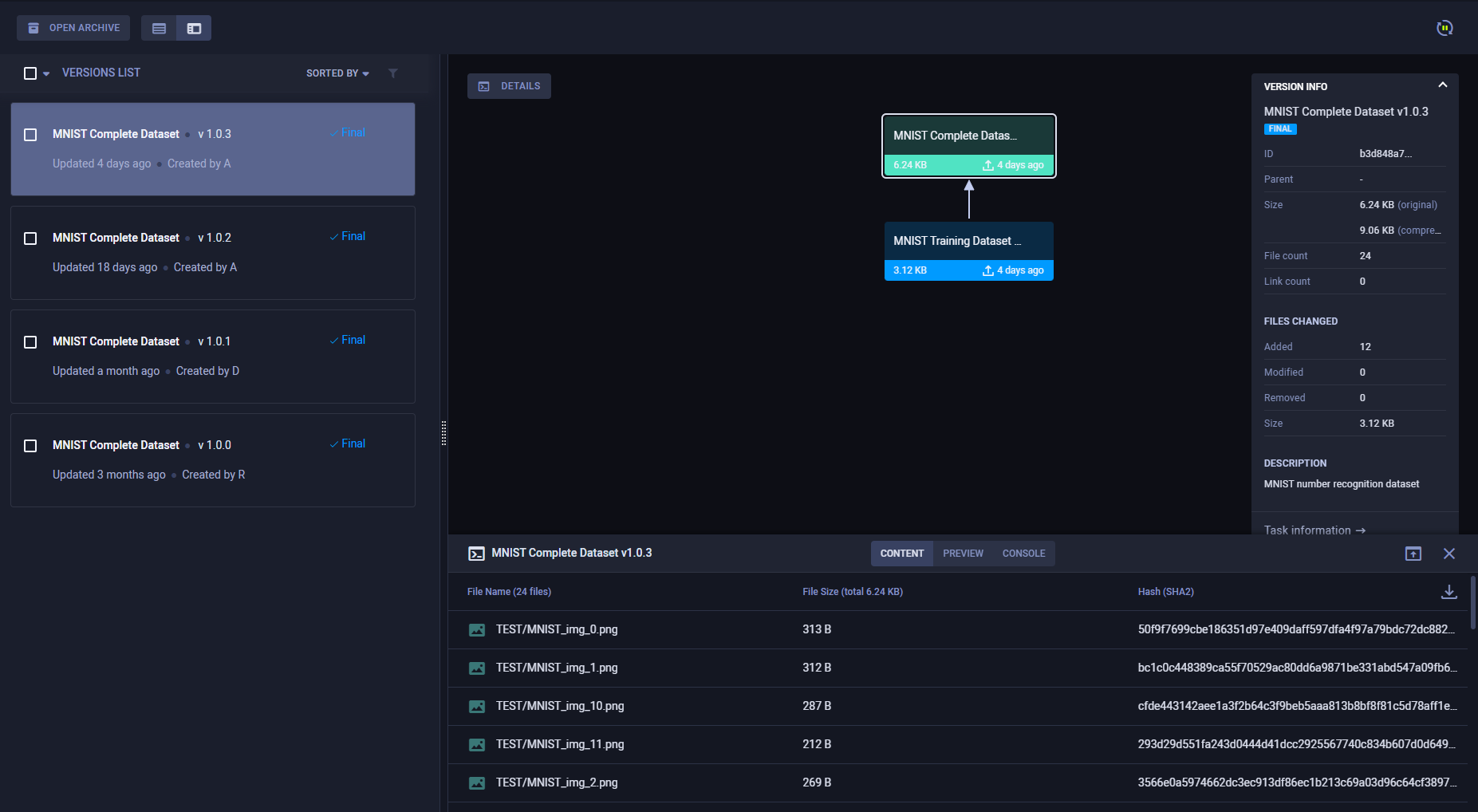Switch to the split panel view icon
Image resolution: width=1478 pixels, height=812 pixels.
point(194,29)
